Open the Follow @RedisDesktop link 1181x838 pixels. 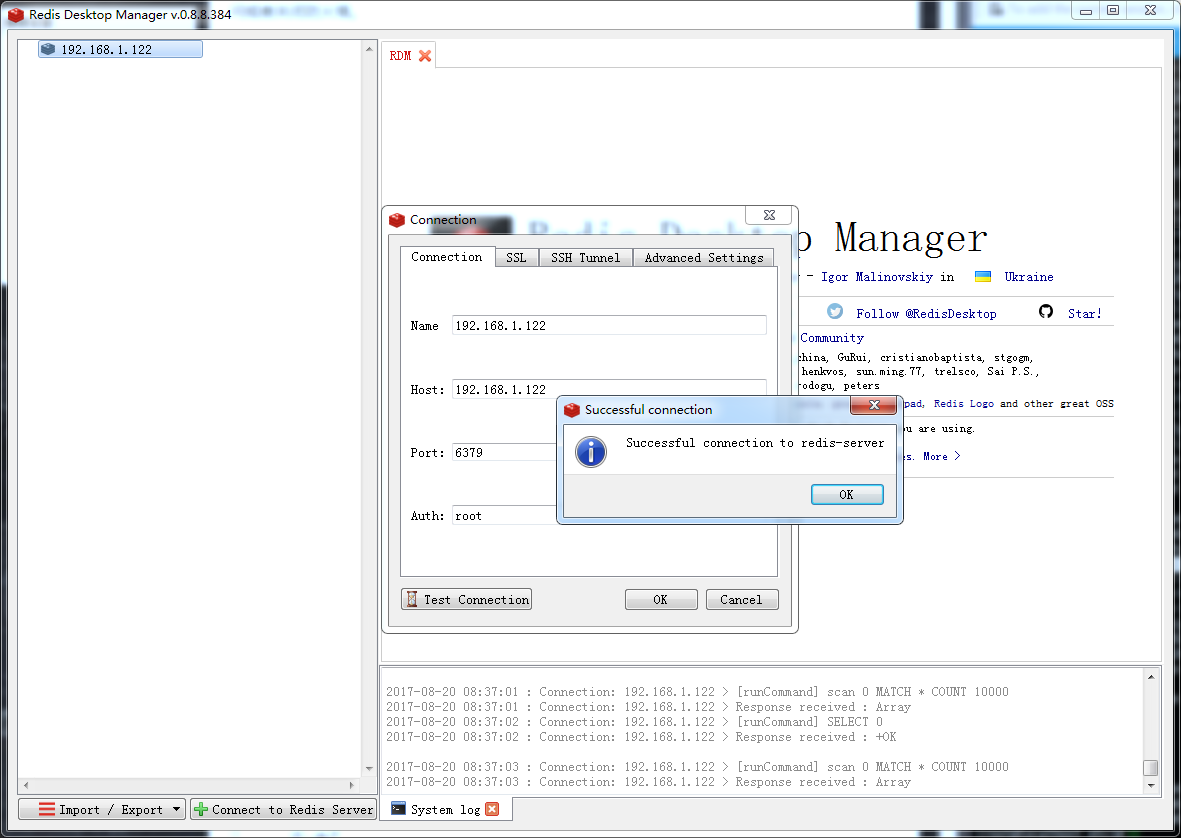tap(926, 314)
